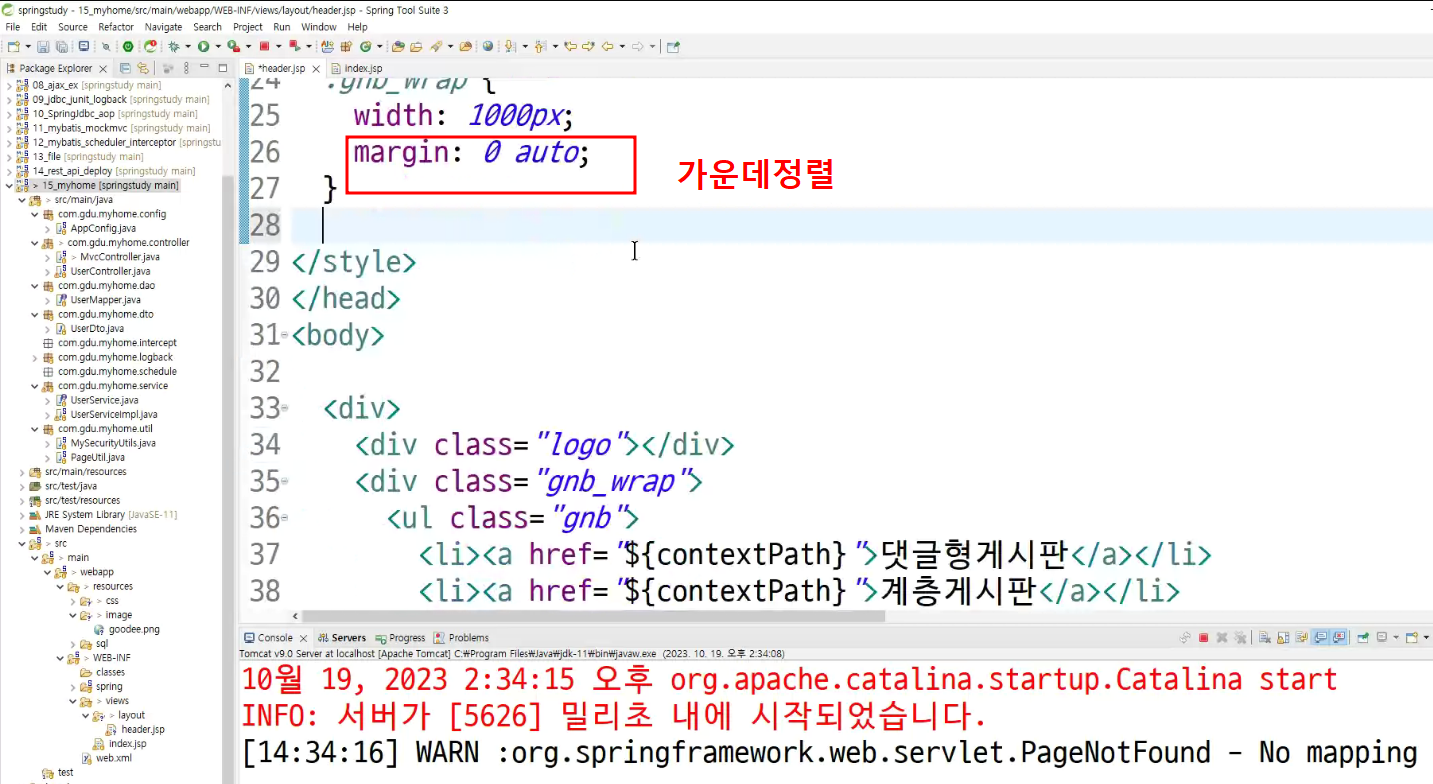
Task: Open Display Selected Console dropdown
Action: [x=1396, y=637]
